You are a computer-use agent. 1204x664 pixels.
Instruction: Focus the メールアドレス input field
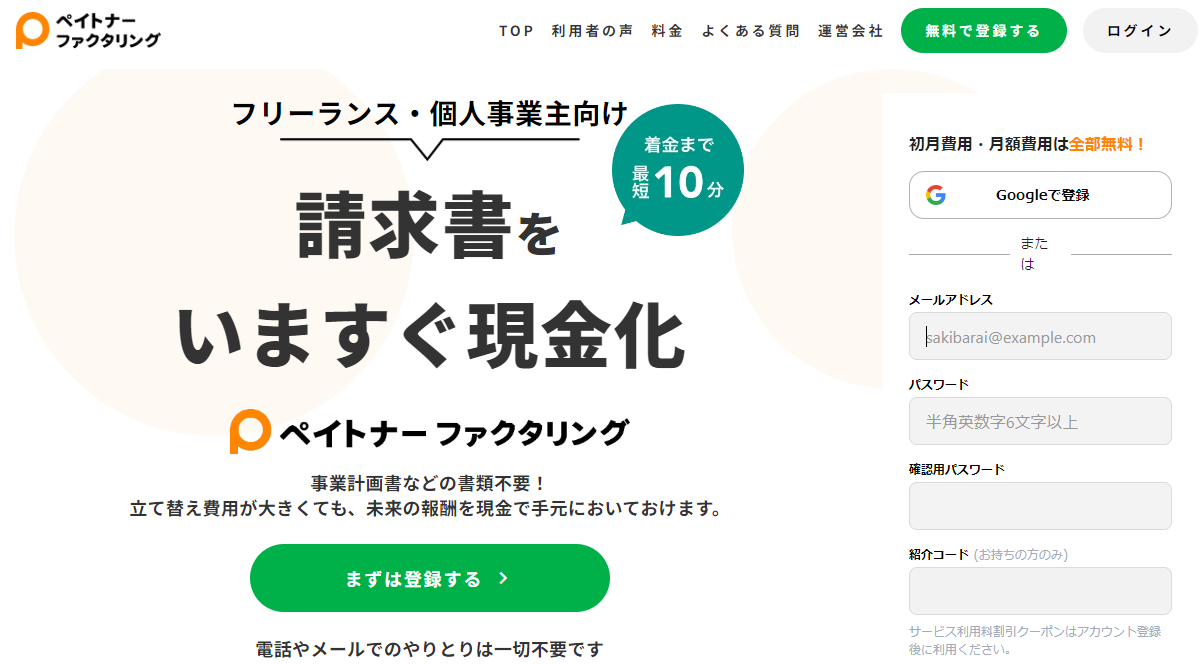[x=1040, y=336]
